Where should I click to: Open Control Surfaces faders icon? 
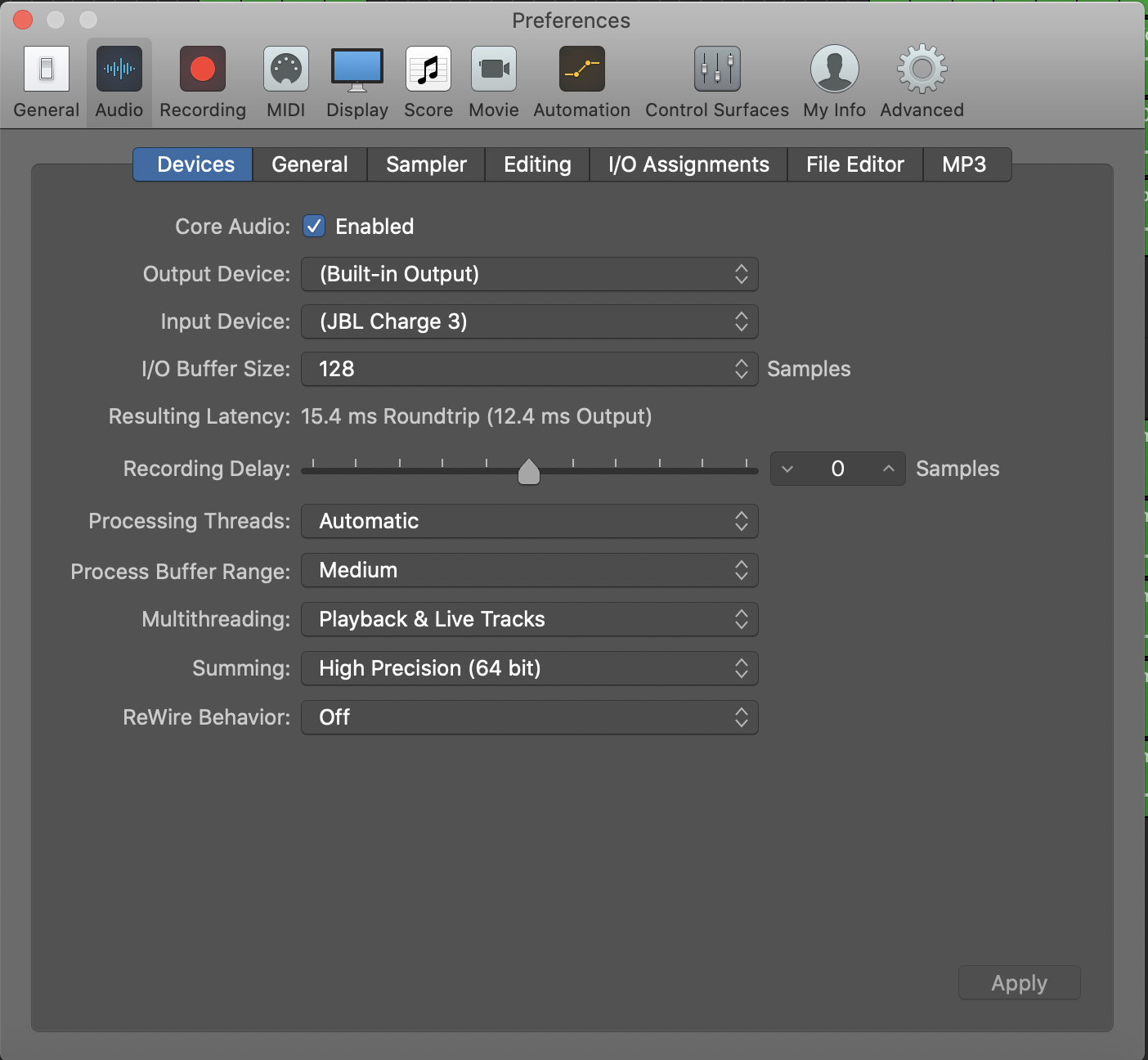pyautogui.click(x=717, y=69)
